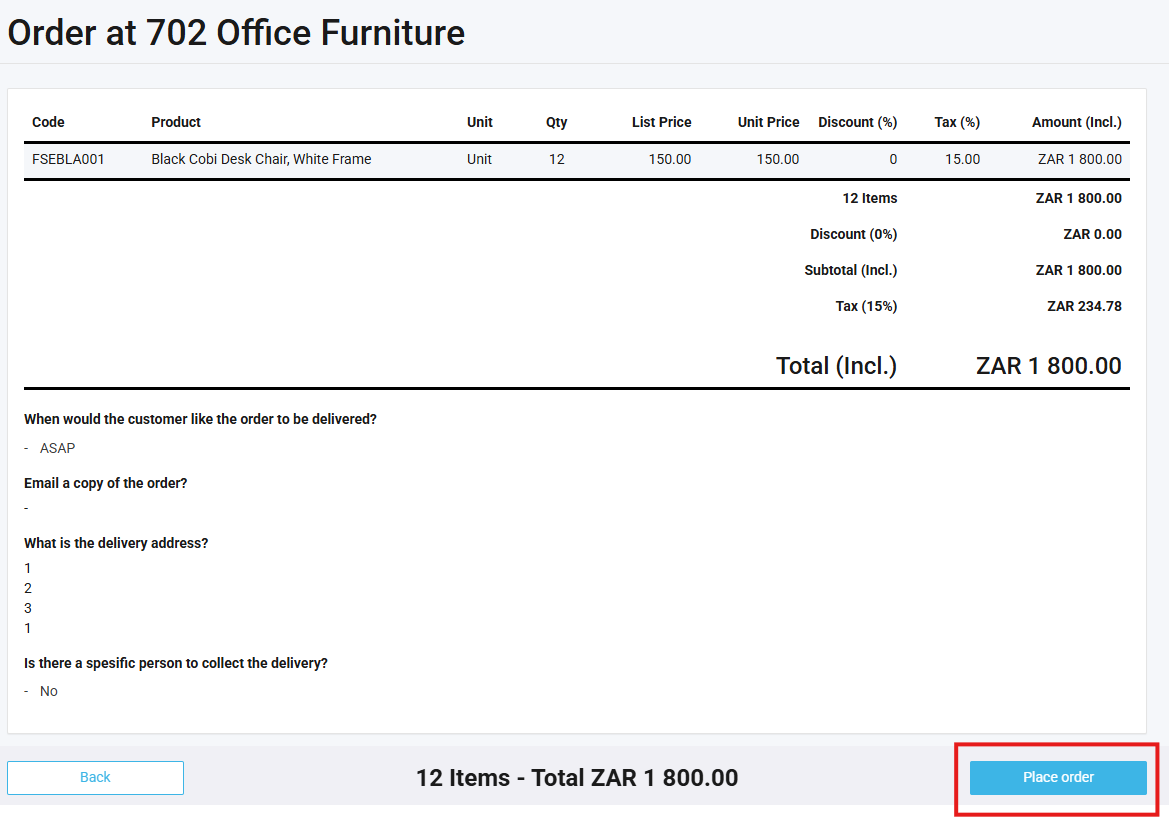Select product code FSEBLA001 in the row
Image resolution: width=1169 pixels, height=817 pixels.
click(x=68, y=159)
